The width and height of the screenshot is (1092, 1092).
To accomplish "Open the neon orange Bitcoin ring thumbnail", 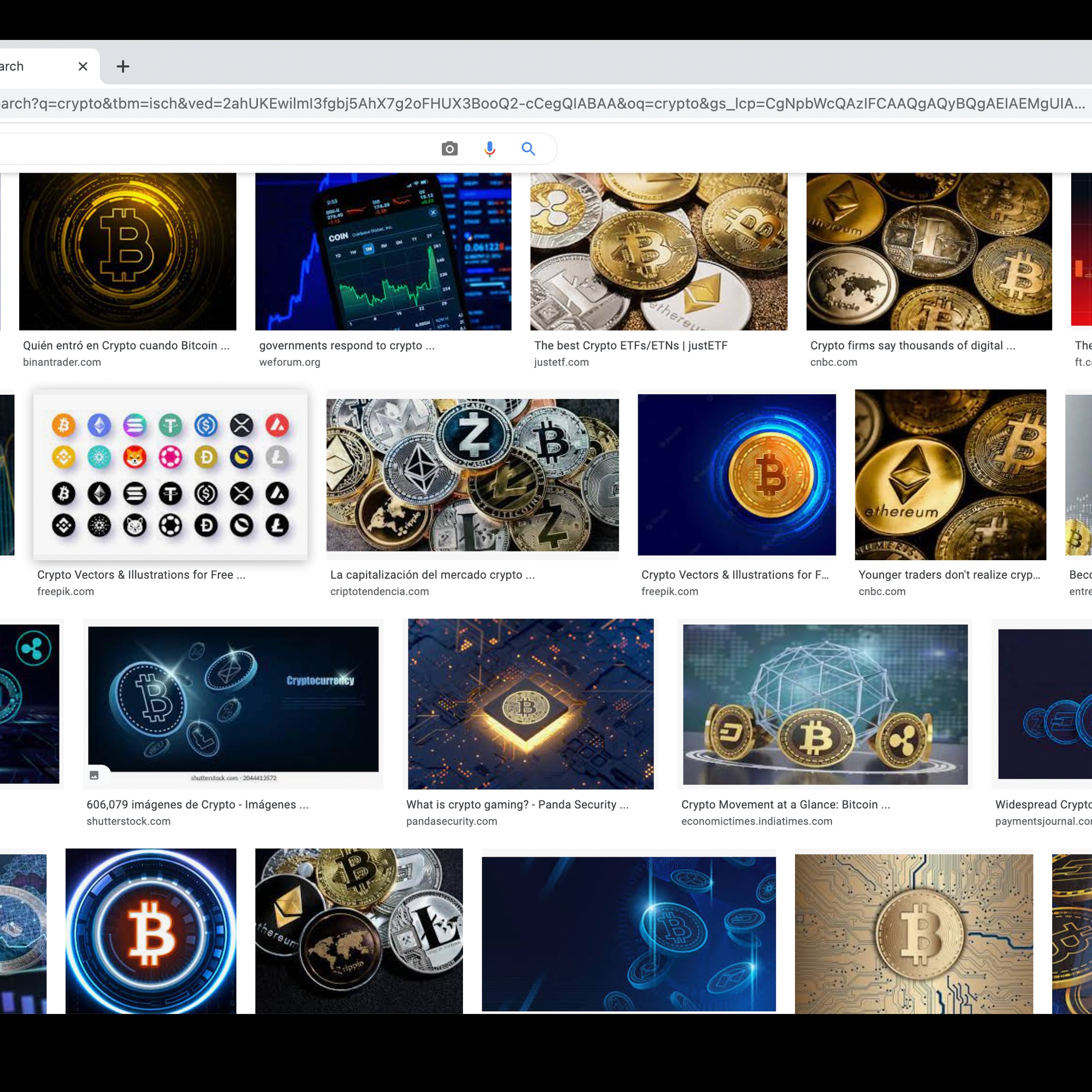I will [151, 931].
